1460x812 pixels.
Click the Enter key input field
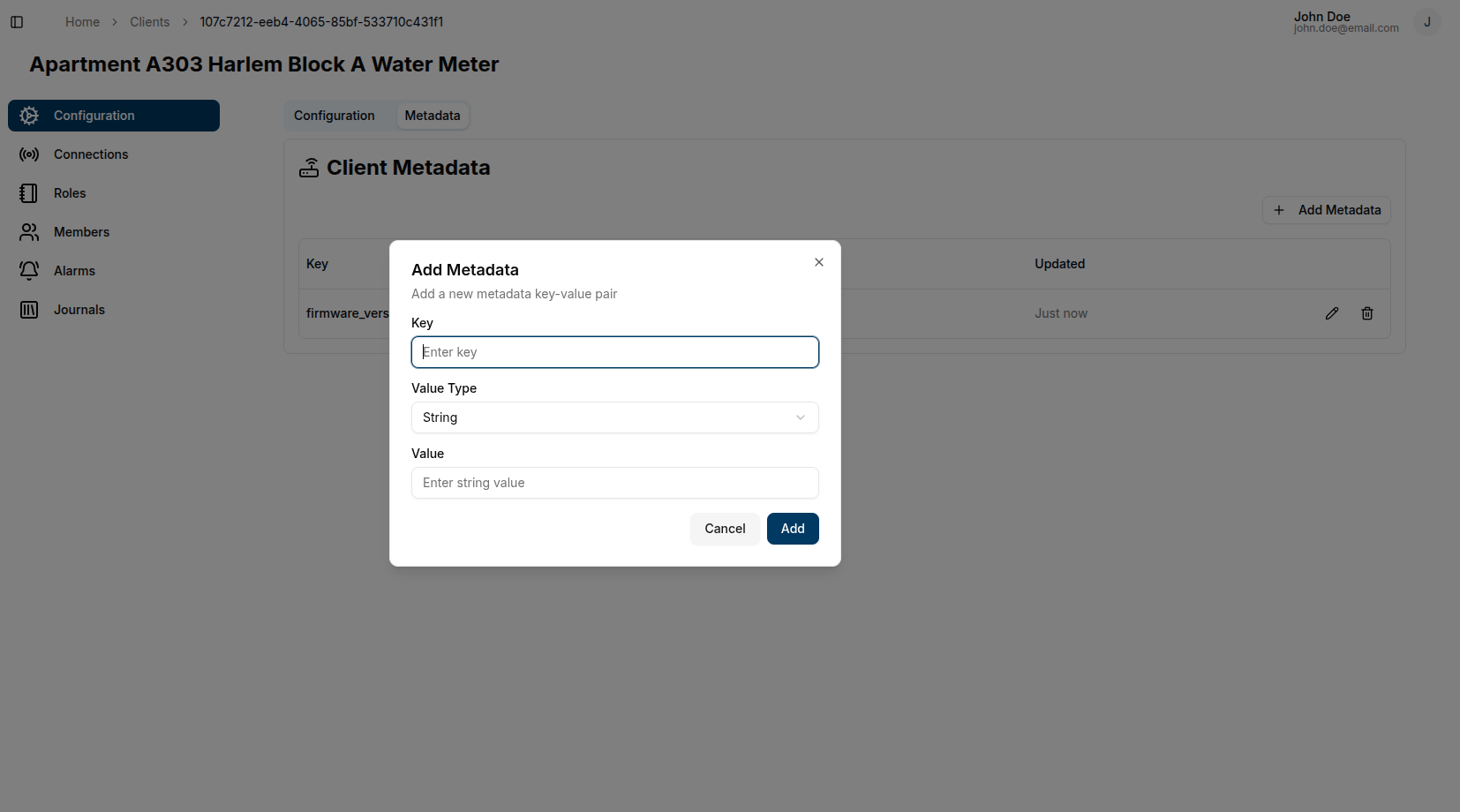(x=614, y=351)
